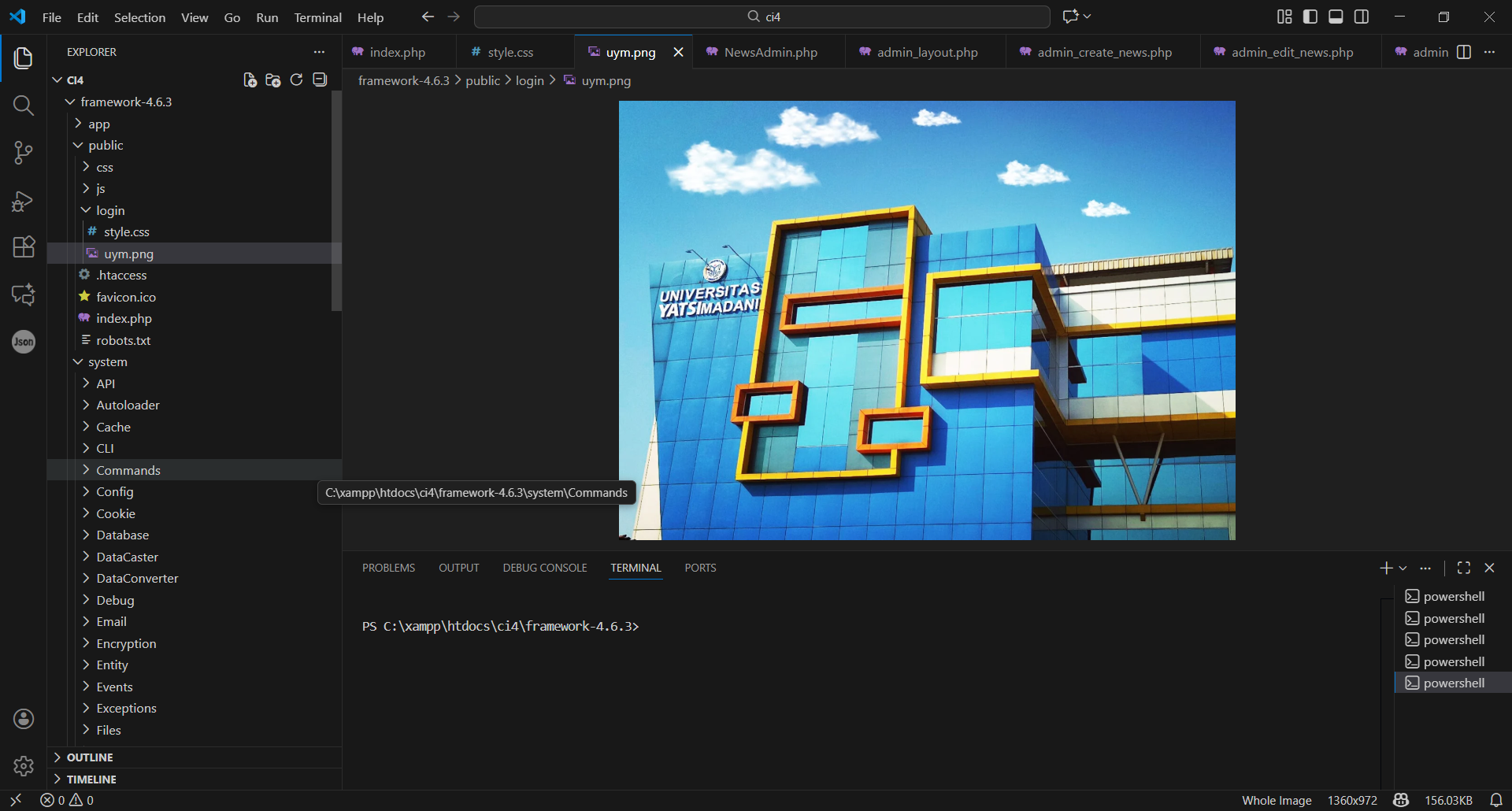1512x811 pixels.
Task: Open the new terminal launch profile dropdown
Action: point(1403,568)
